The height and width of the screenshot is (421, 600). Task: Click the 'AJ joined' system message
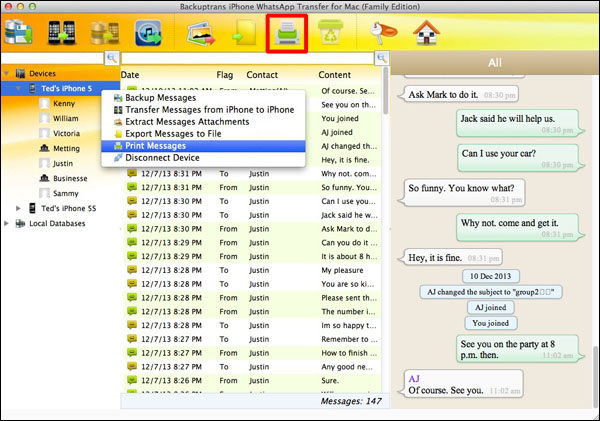click(x=490, y=308)
